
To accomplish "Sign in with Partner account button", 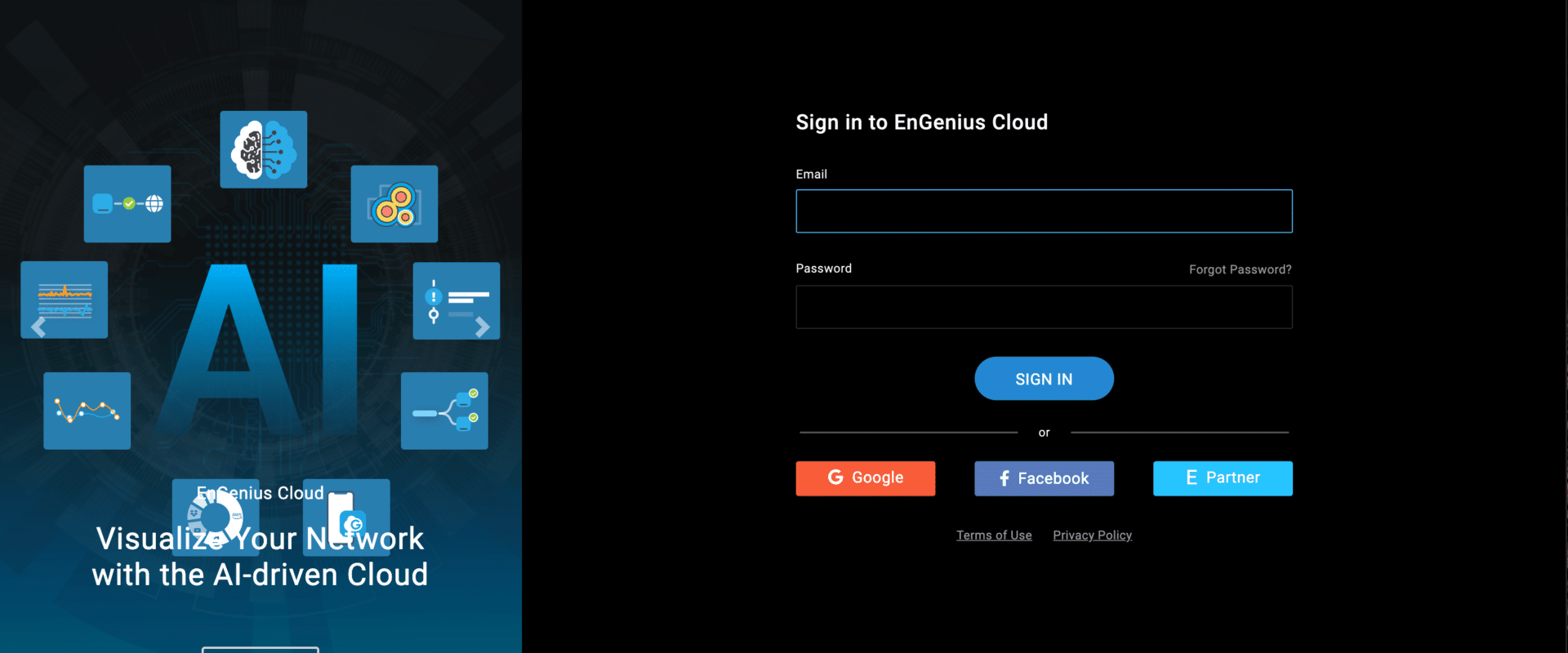I will (x=1223, y=478).
